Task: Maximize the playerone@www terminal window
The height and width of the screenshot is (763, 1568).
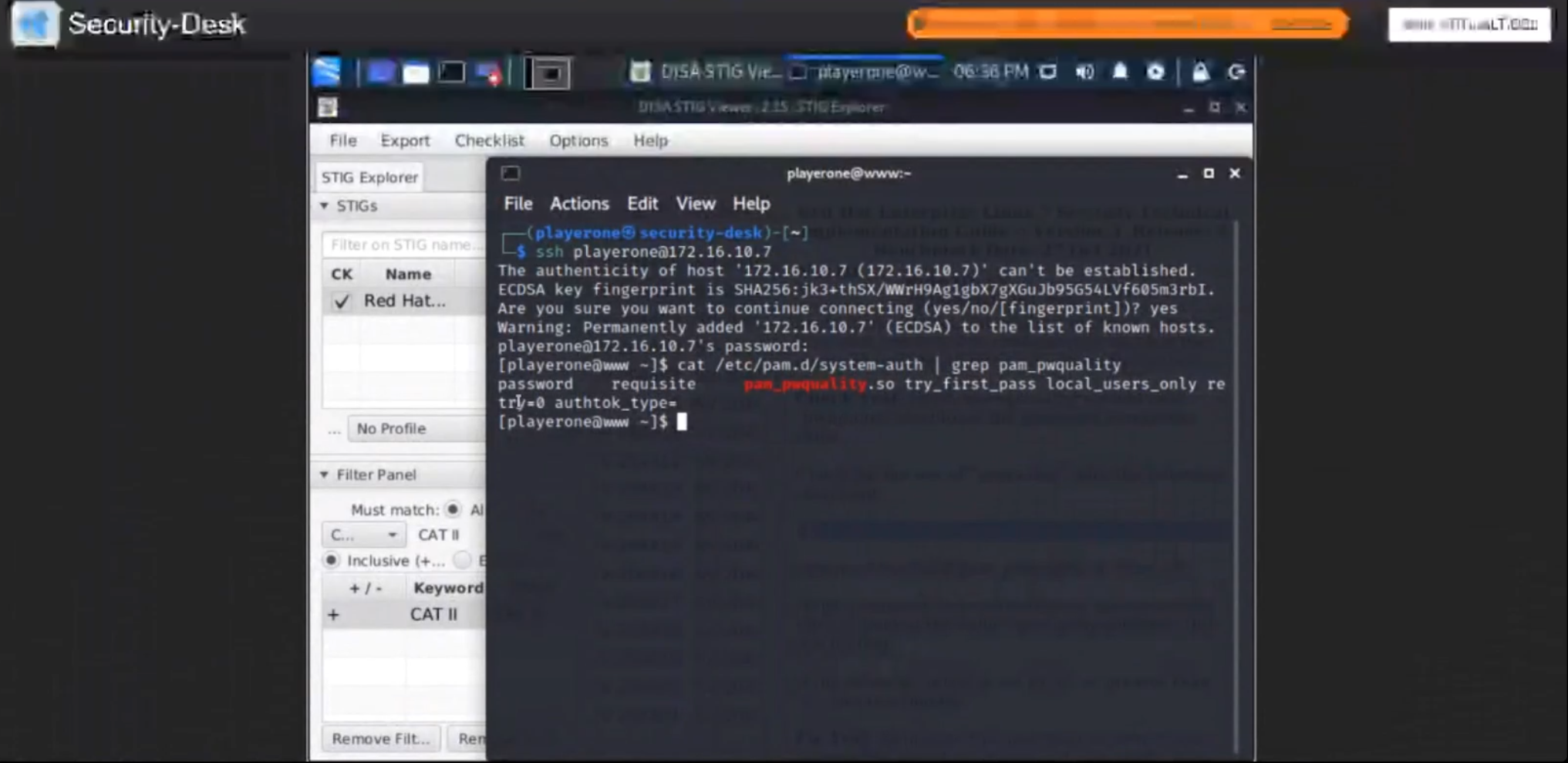Action: click(x=1209, y=174)
